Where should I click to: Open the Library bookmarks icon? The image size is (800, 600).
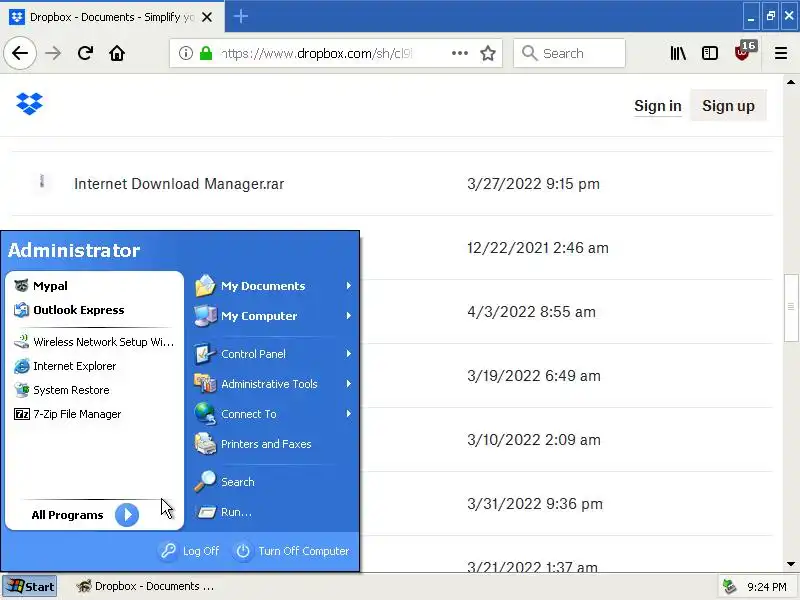[x=678, y=53]
